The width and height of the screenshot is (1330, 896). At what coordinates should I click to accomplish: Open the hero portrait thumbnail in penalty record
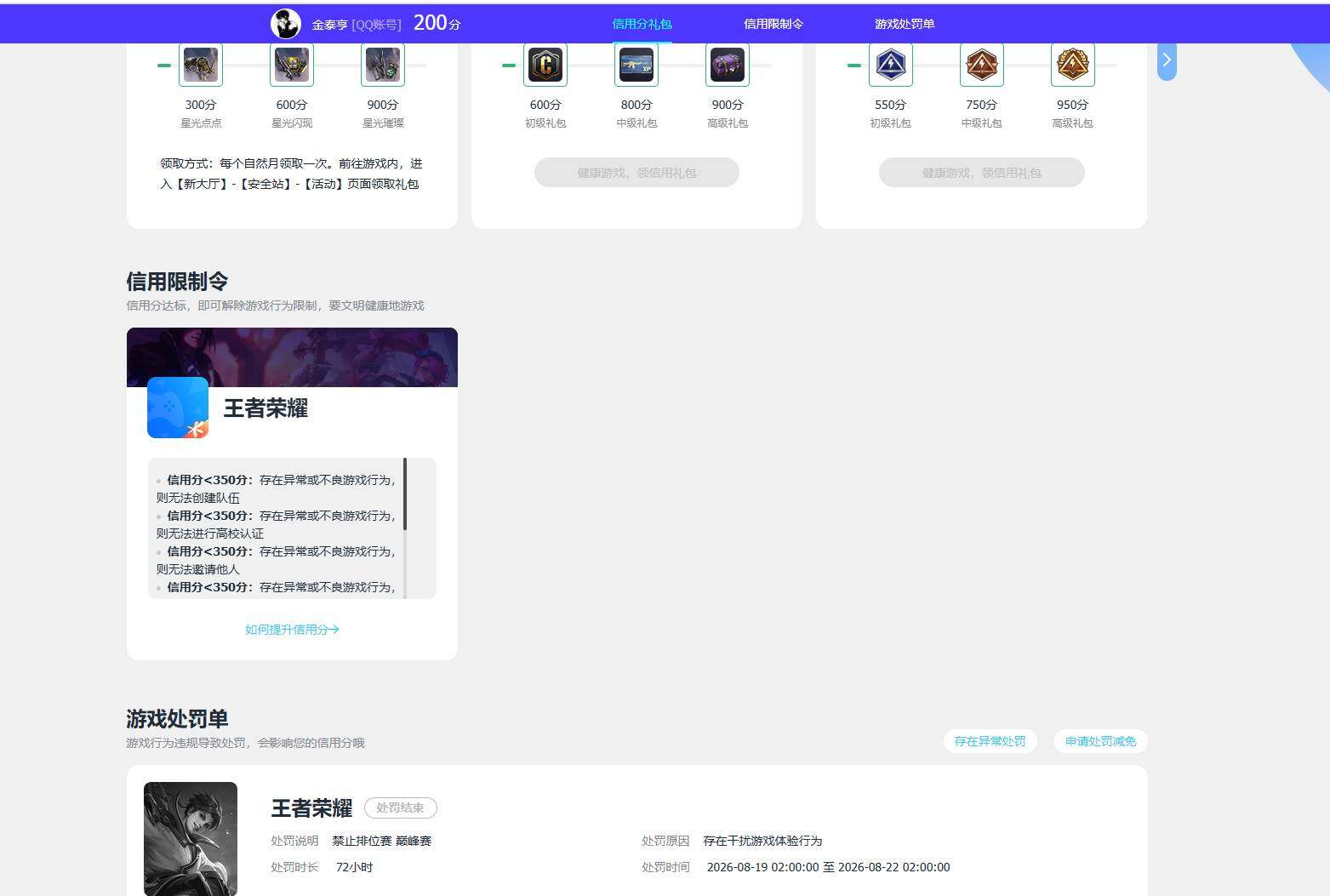(191, 838)
